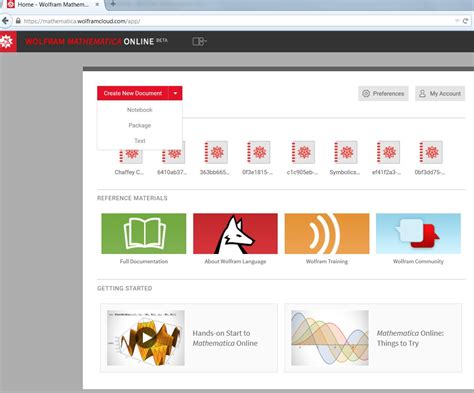The width and height of the screenshot is (474, 393).
Task: Click the Wolfram Community text link
Action: click(418, 261)
